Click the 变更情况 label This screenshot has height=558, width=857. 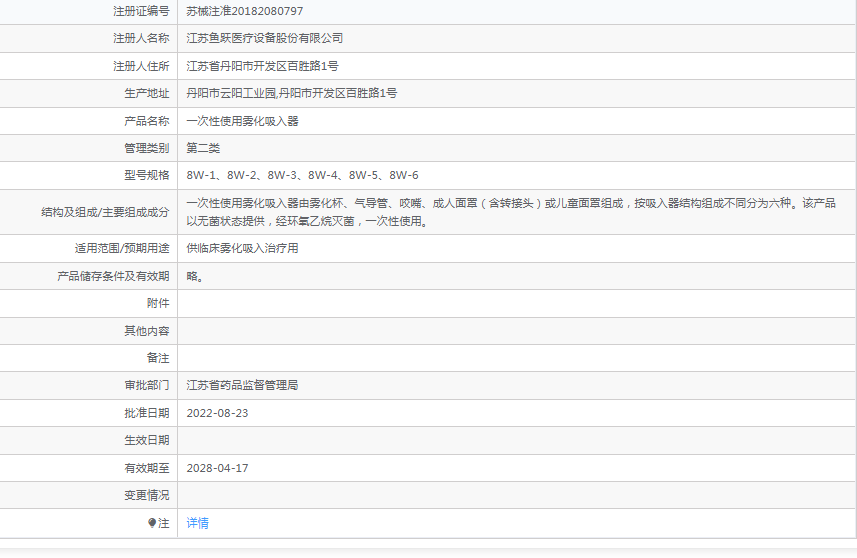[146, 495]
